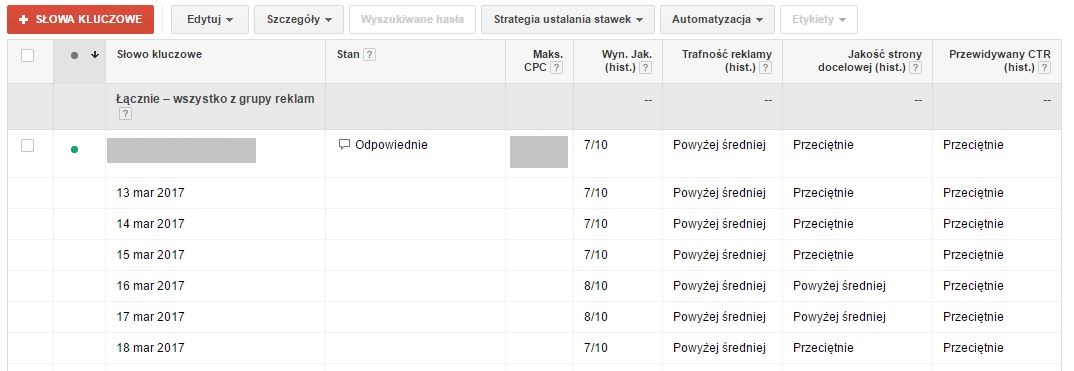Expand the Automatyzacja menu
The image size is (1074, 371).
click(717, 19)
